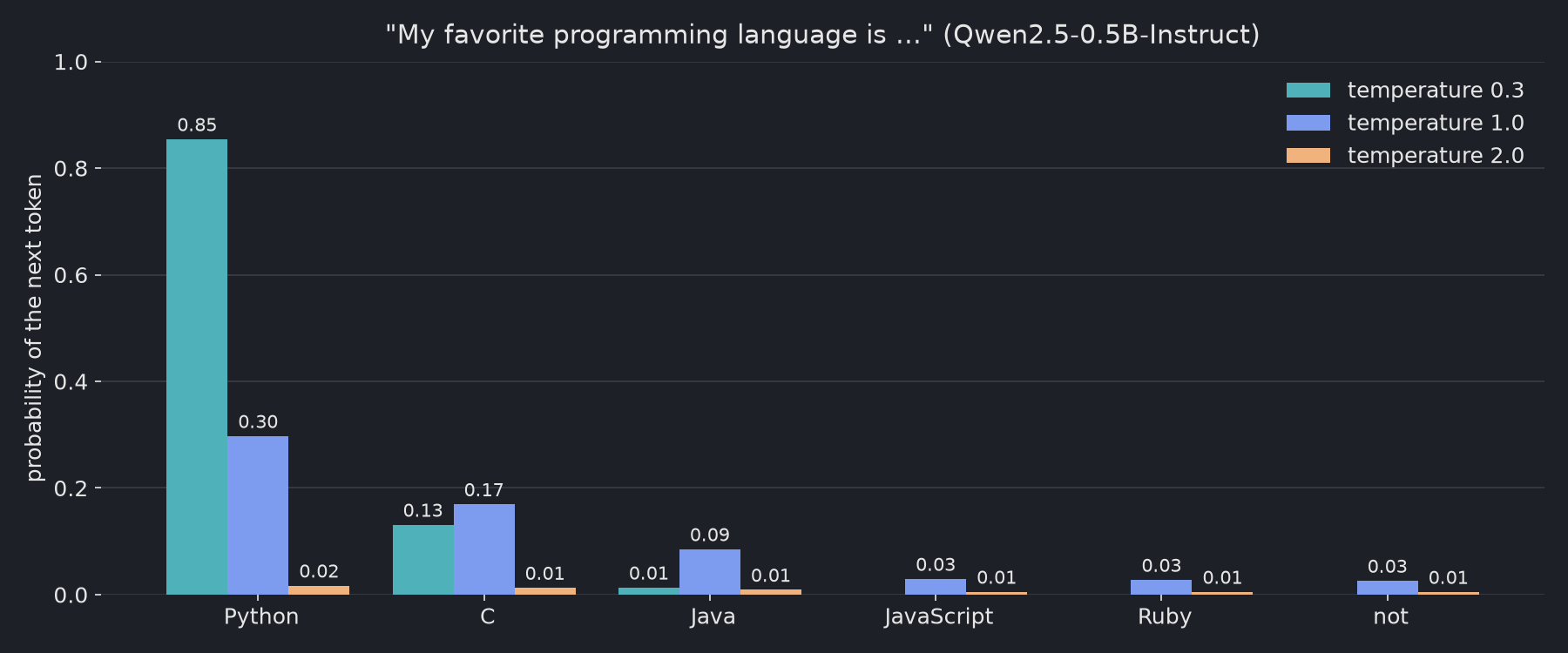Click the y-axis label 'probability of the next token'
This screenshot has height=653, width=1568.
point(34,328)
